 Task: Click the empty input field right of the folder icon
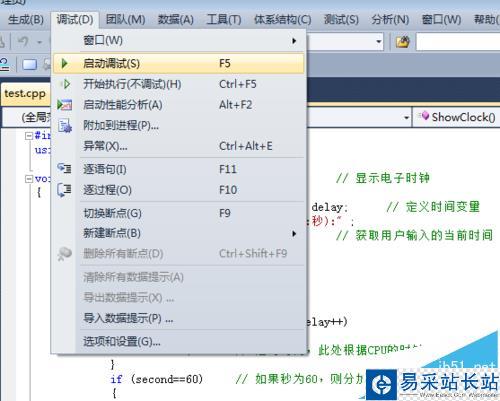coord(458,42)
